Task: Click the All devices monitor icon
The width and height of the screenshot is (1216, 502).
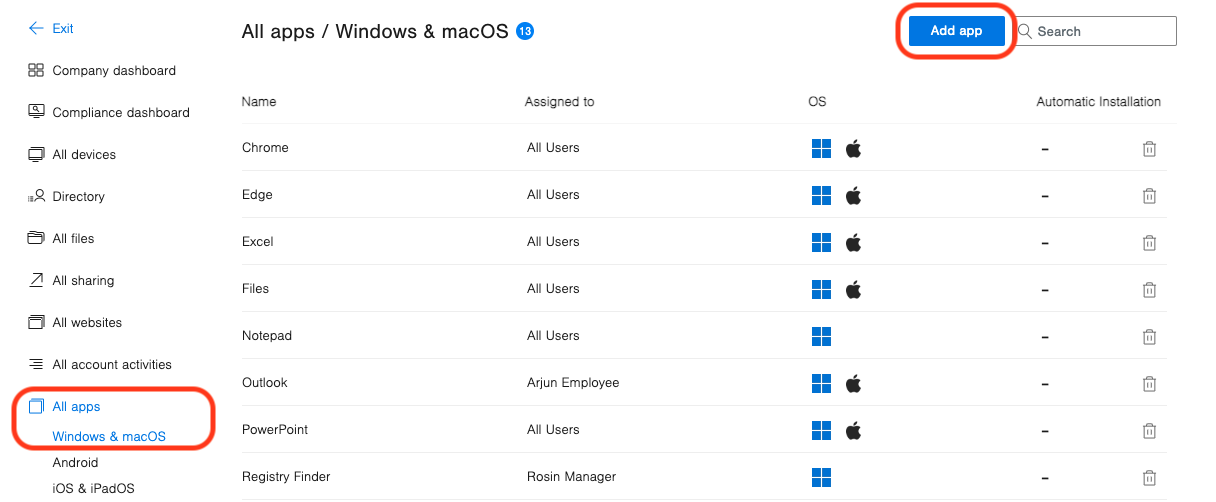Action: (36, 155)
